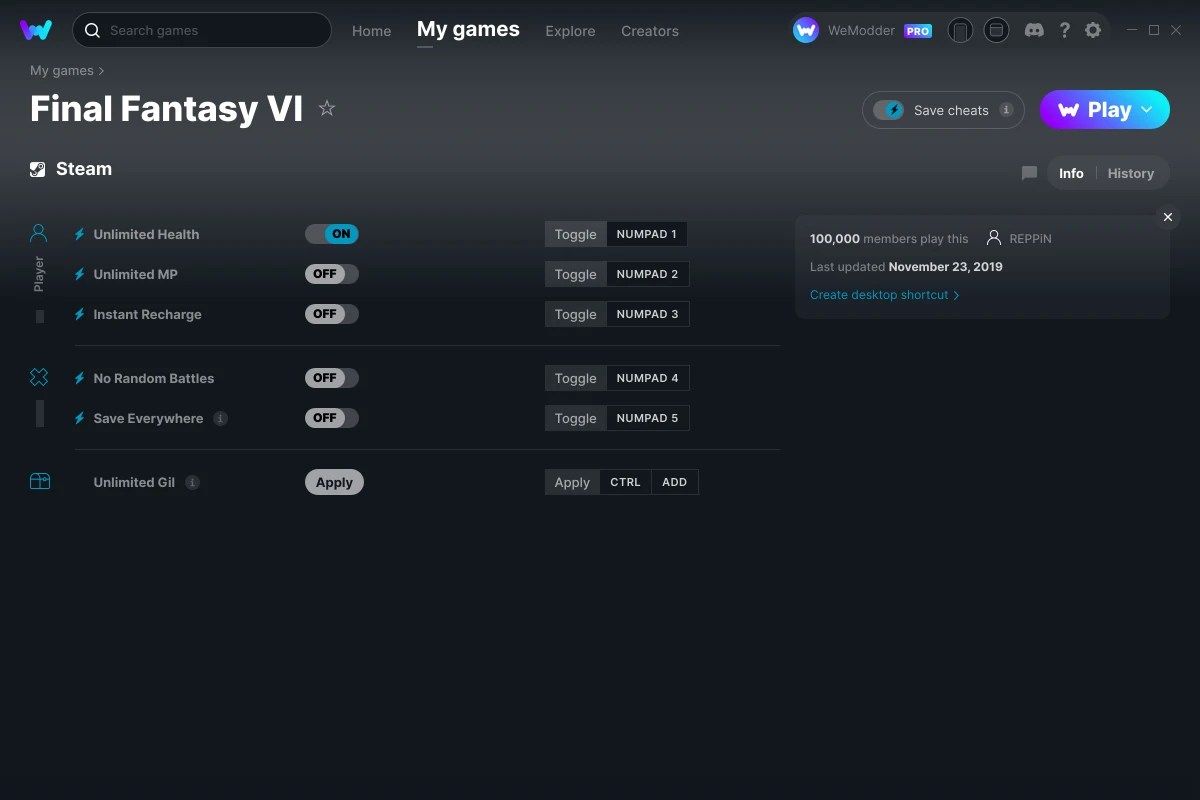Viewport: 1200px width, 800px height.
Task: Turn off Unlimited Health toggle
Action: tap(331, 234)
